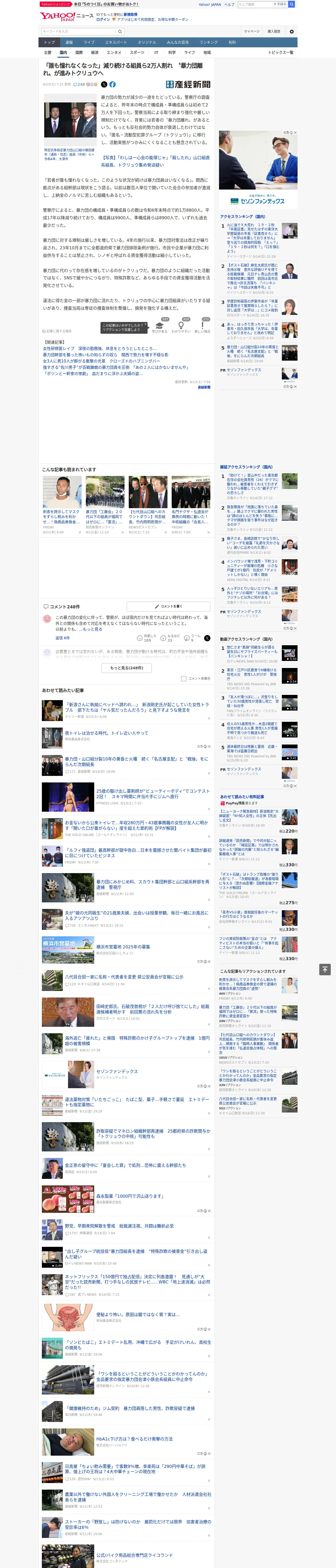This screenshot has height=1568, width=336.
Task: Open the みんなの意見 navigation tab
Action: pos(178,43)
